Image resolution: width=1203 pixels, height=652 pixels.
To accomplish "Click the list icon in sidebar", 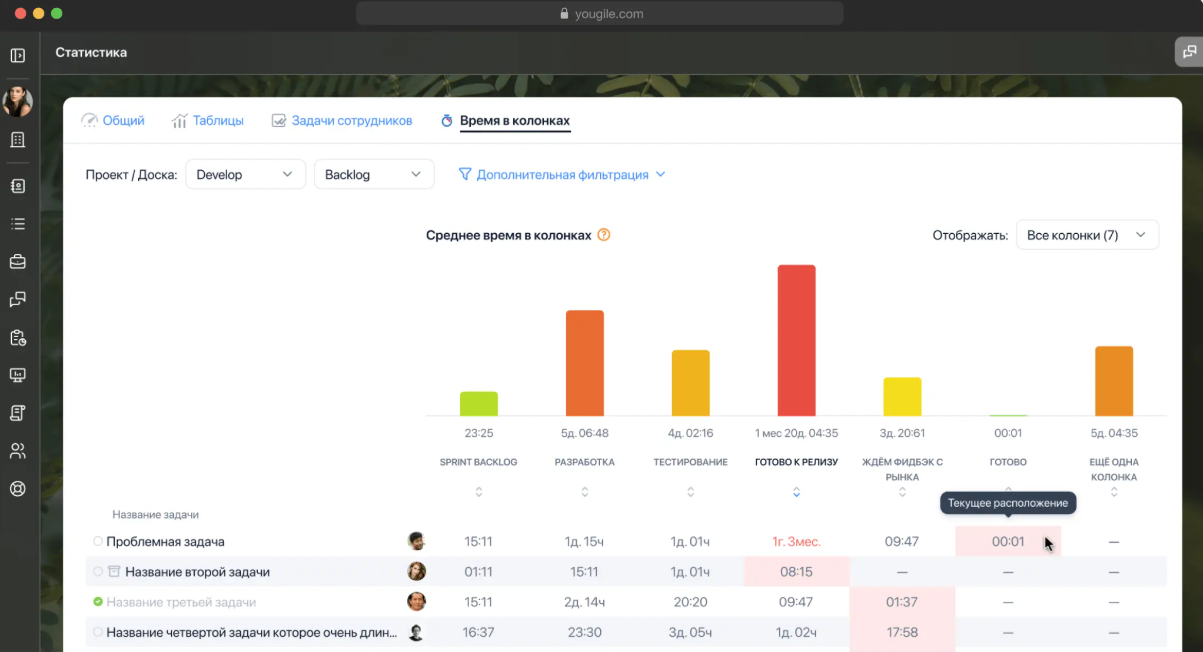I will point(17,224).
